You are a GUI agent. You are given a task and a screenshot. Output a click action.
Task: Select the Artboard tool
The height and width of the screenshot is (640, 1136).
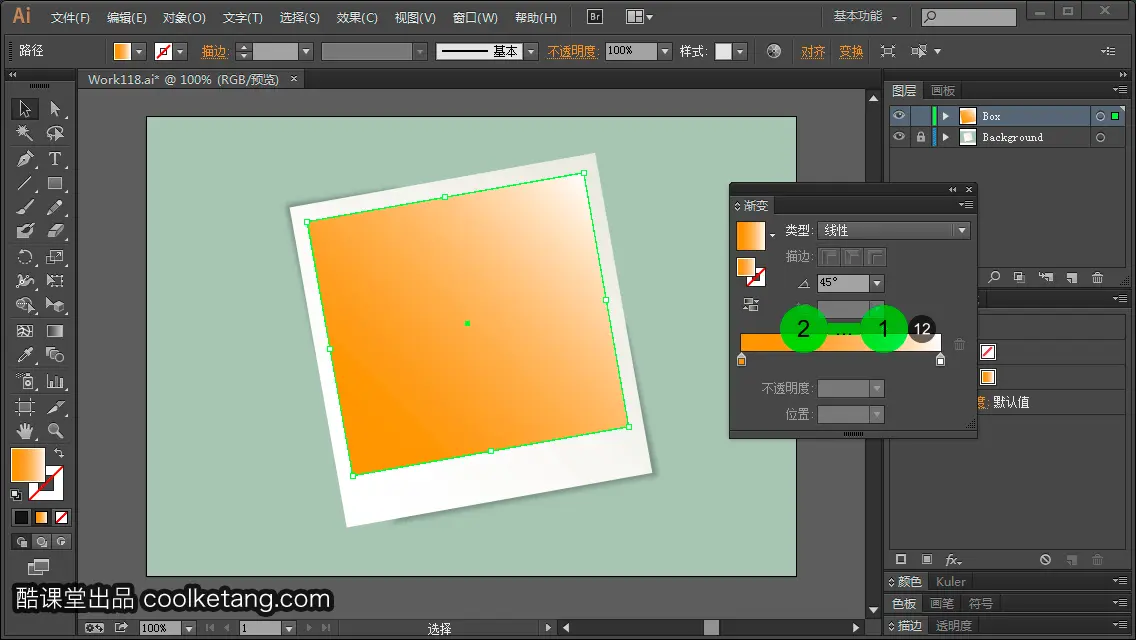(25, 406)
